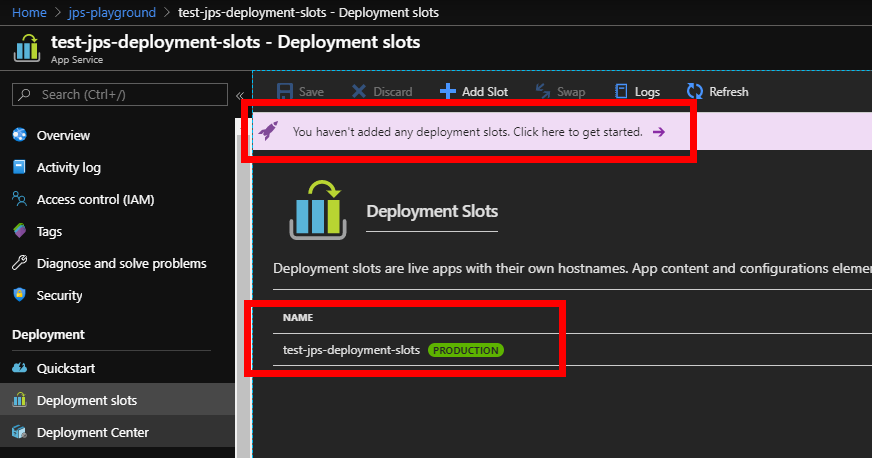Image resolution: width=875 pixels, height=458 pixels.
Task: Click the Access control (IAM) icon
Action: (18, 199)
